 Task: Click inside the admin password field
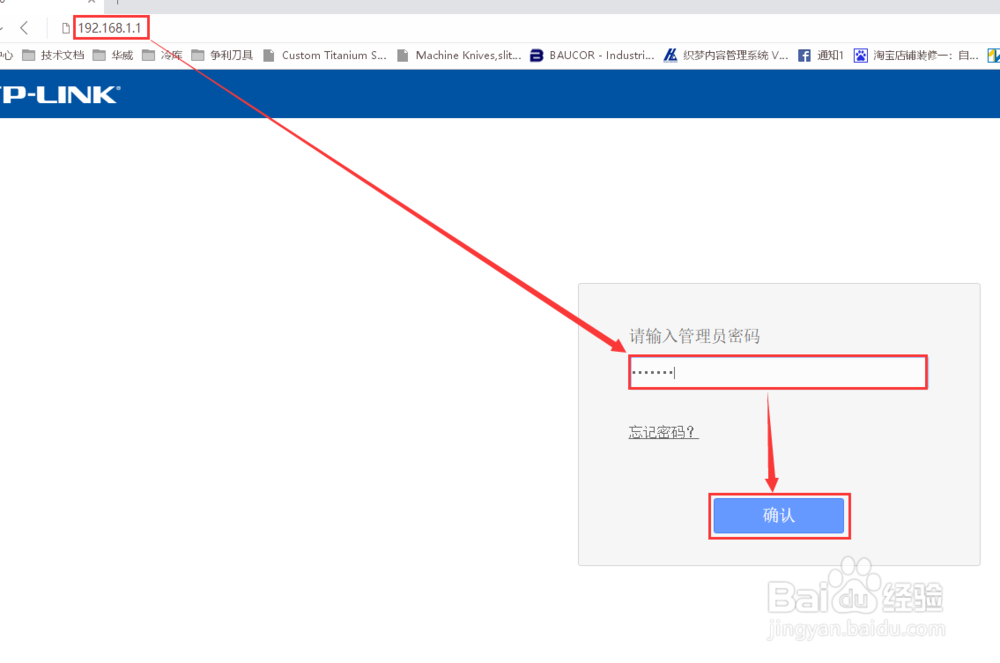click(778, 371)
